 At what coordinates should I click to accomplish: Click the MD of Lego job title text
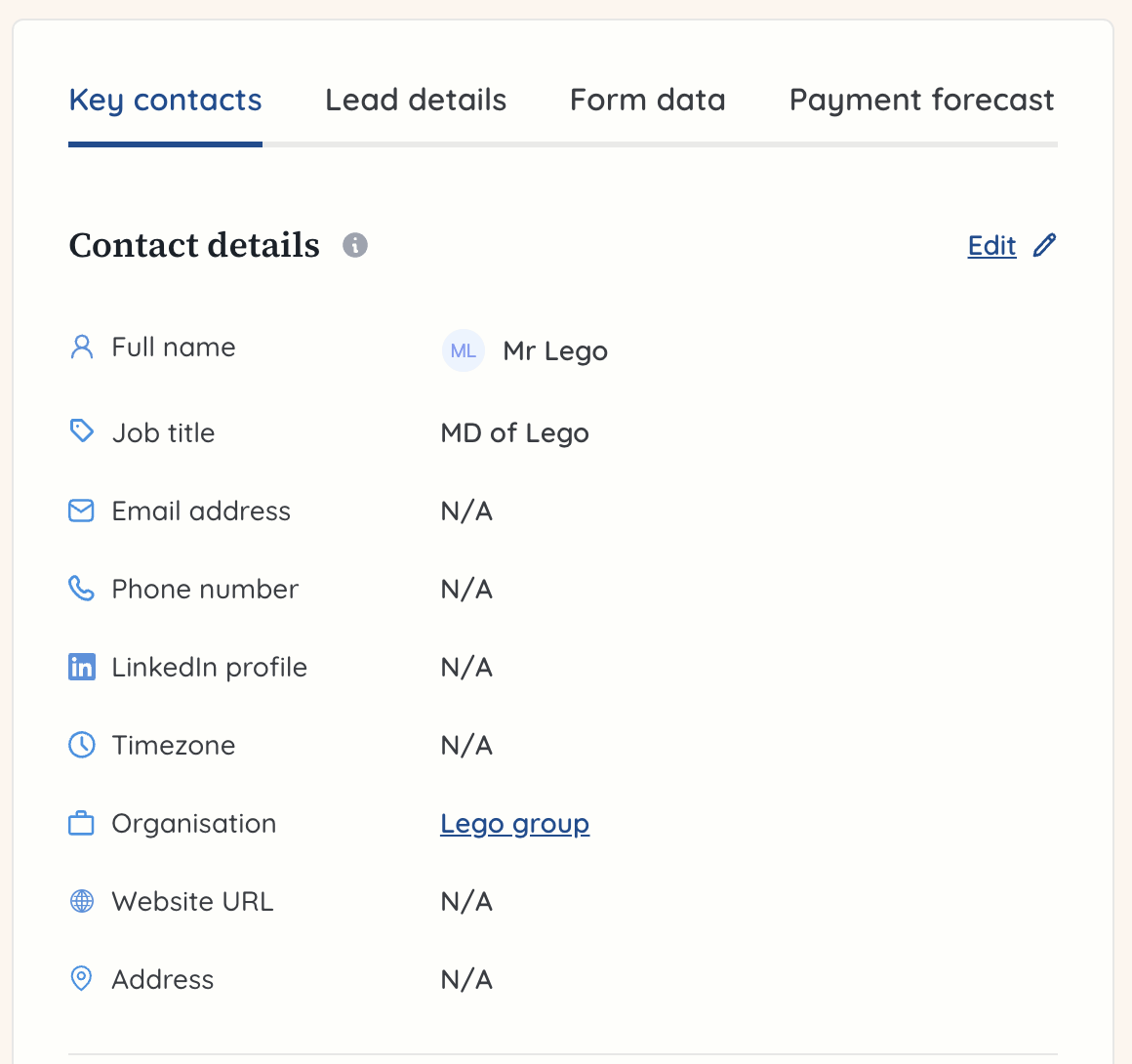tap(515, 432)
